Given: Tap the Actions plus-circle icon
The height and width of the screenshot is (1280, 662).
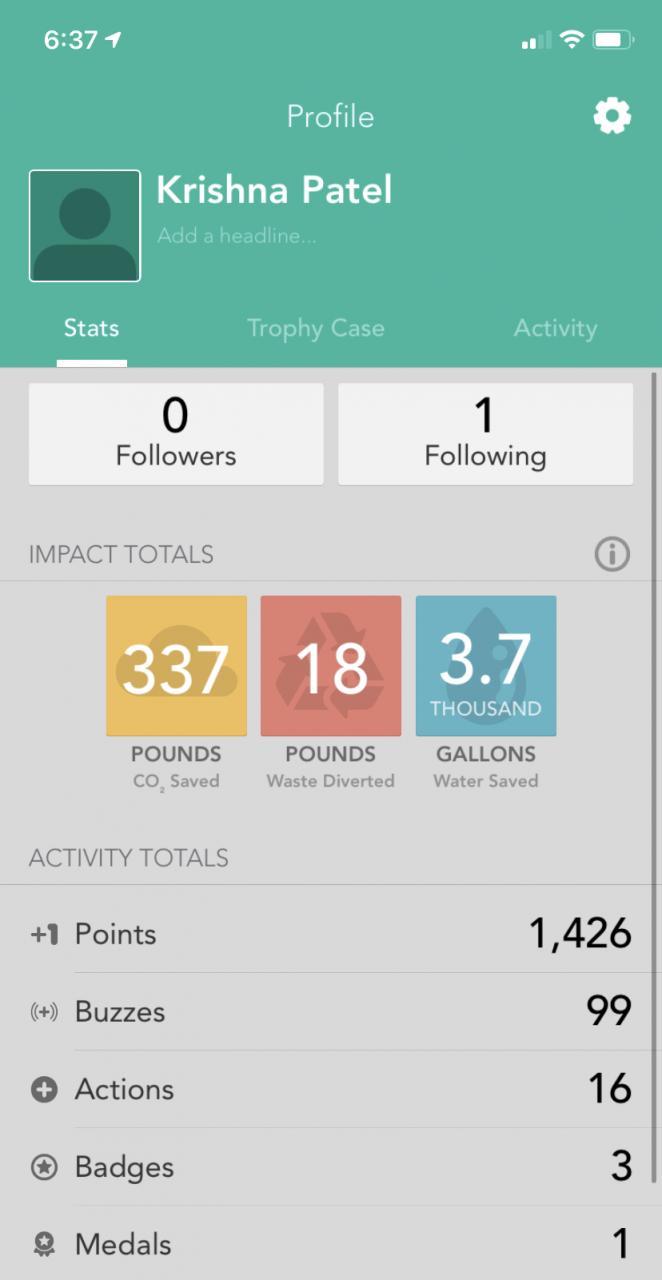Looking at the screenshot, I should click(x=44, y=1090).
